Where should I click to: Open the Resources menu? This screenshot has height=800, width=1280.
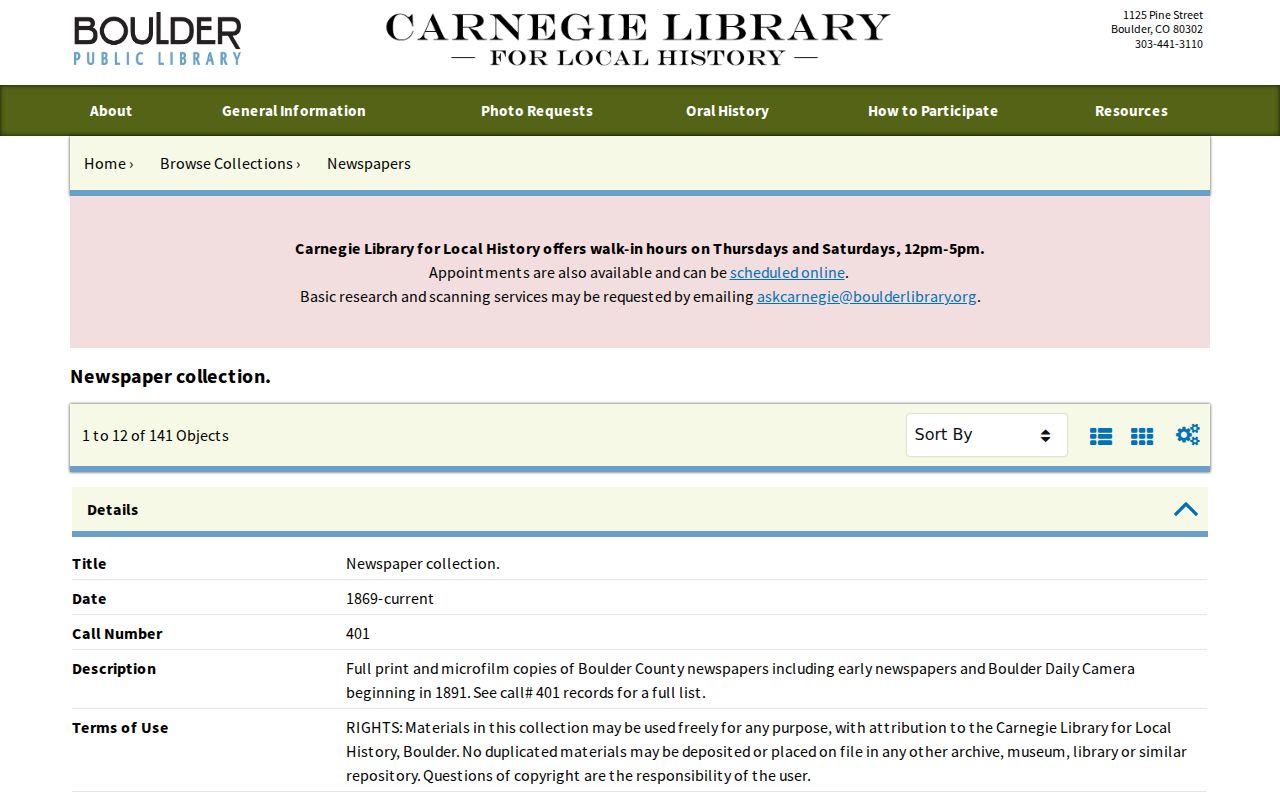pos(1131,111)
